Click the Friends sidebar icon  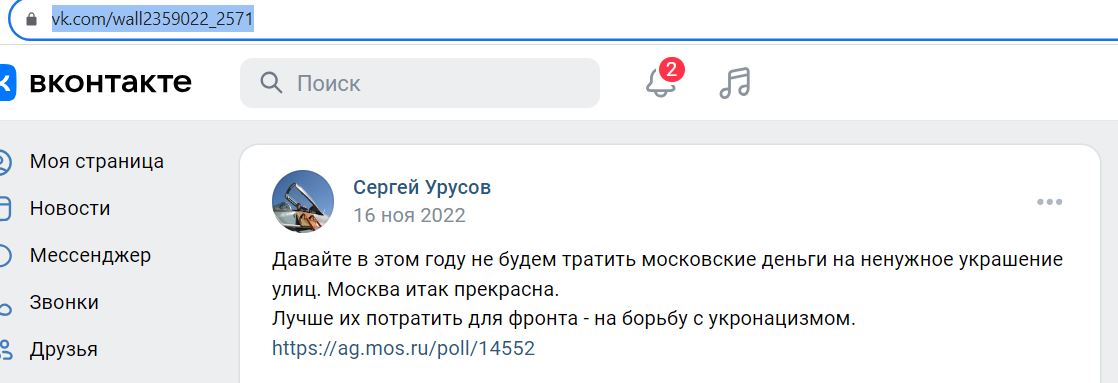coord(5,349)
